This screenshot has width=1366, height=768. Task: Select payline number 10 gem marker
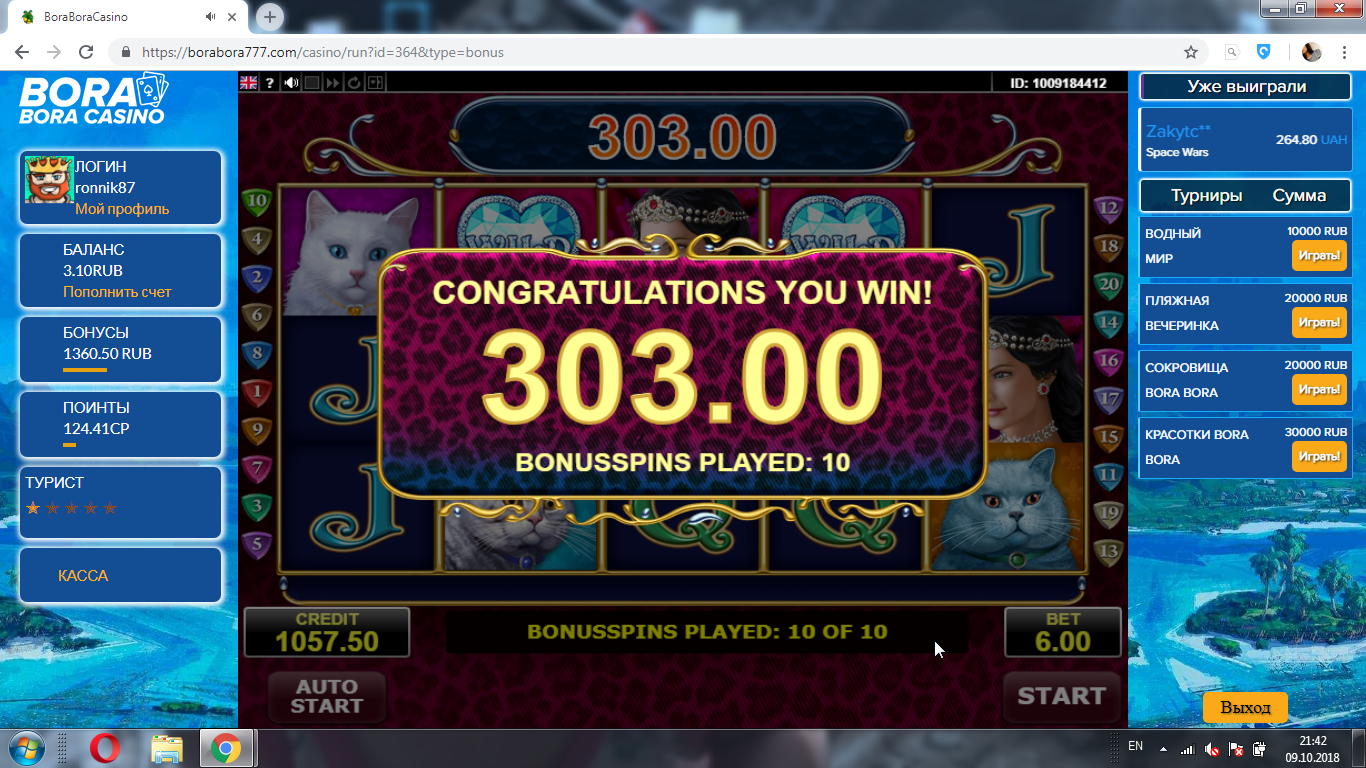point(258,201)
